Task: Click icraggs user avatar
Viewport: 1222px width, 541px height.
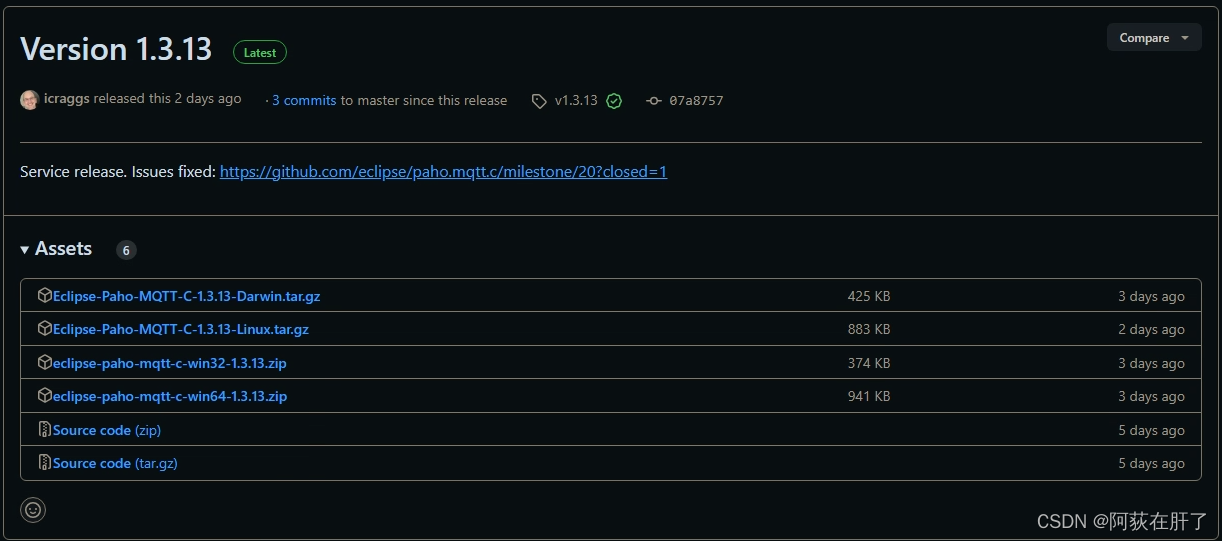Action: (29, 100)
